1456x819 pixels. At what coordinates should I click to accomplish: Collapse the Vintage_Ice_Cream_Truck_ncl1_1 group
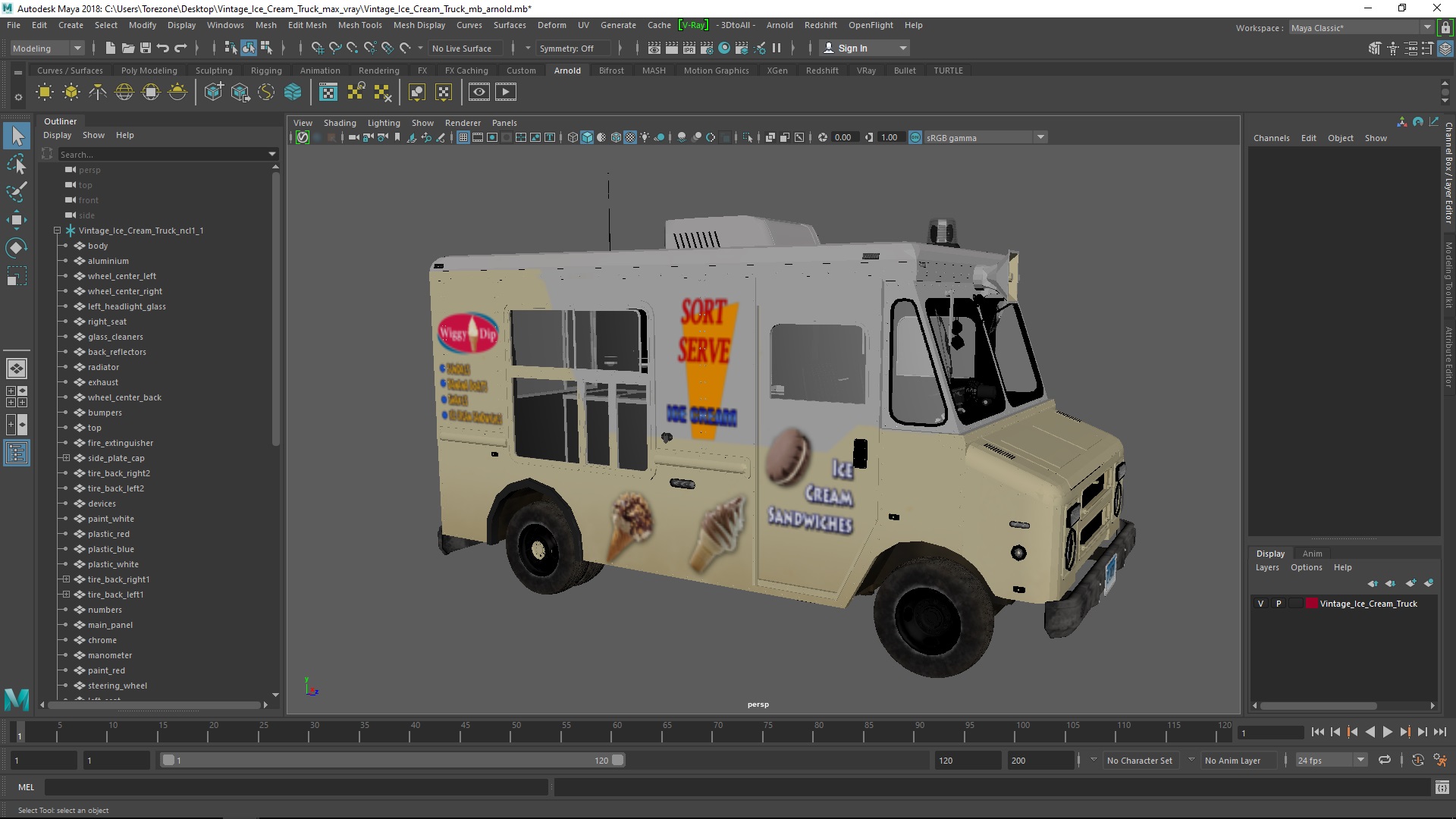[57, 231]
